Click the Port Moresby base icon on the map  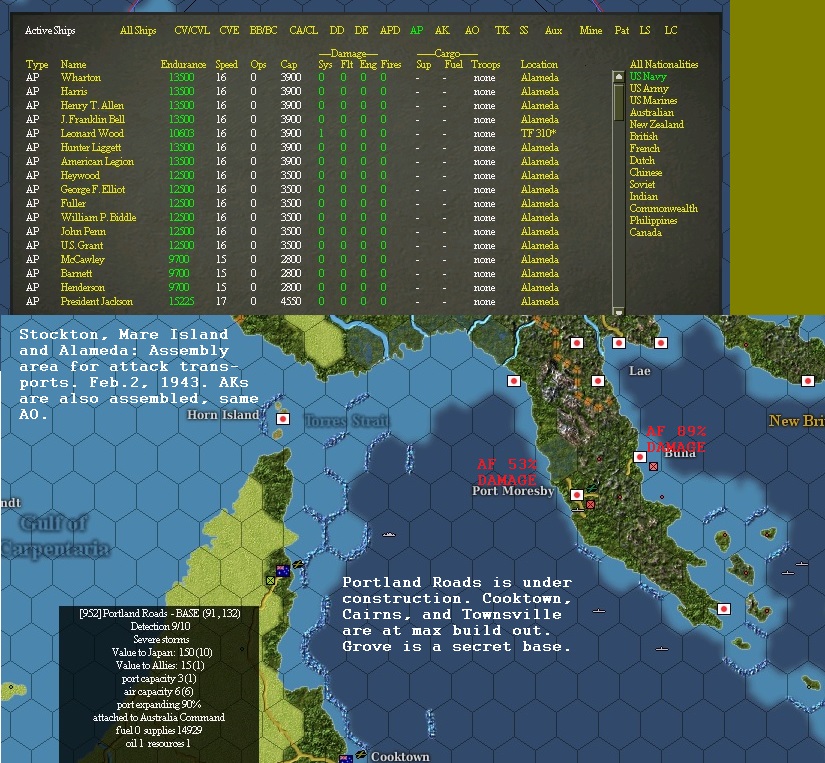578,494
